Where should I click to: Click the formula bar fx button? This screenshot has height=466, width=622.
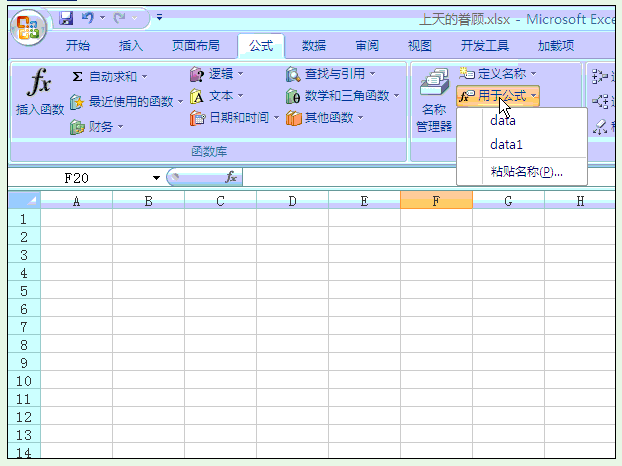pyautogui.click(x=231, y=177)
